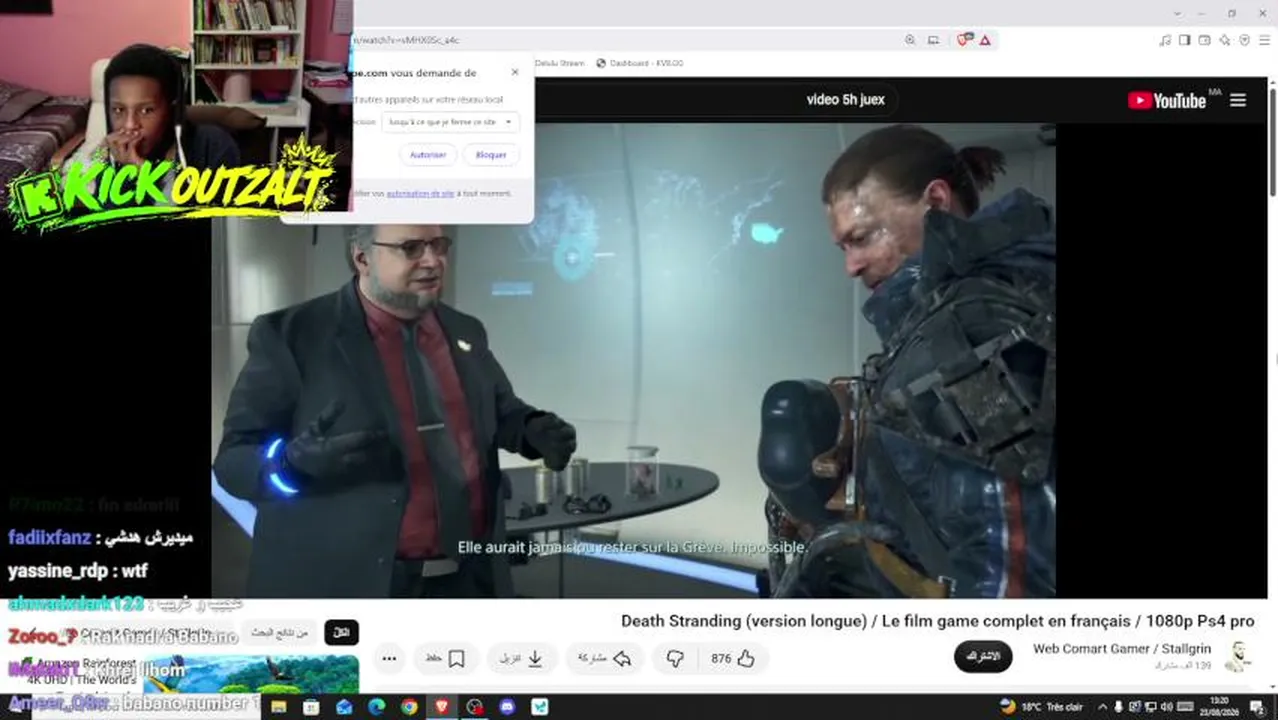Open the three-dot more actions button

(x=389, y=658)
